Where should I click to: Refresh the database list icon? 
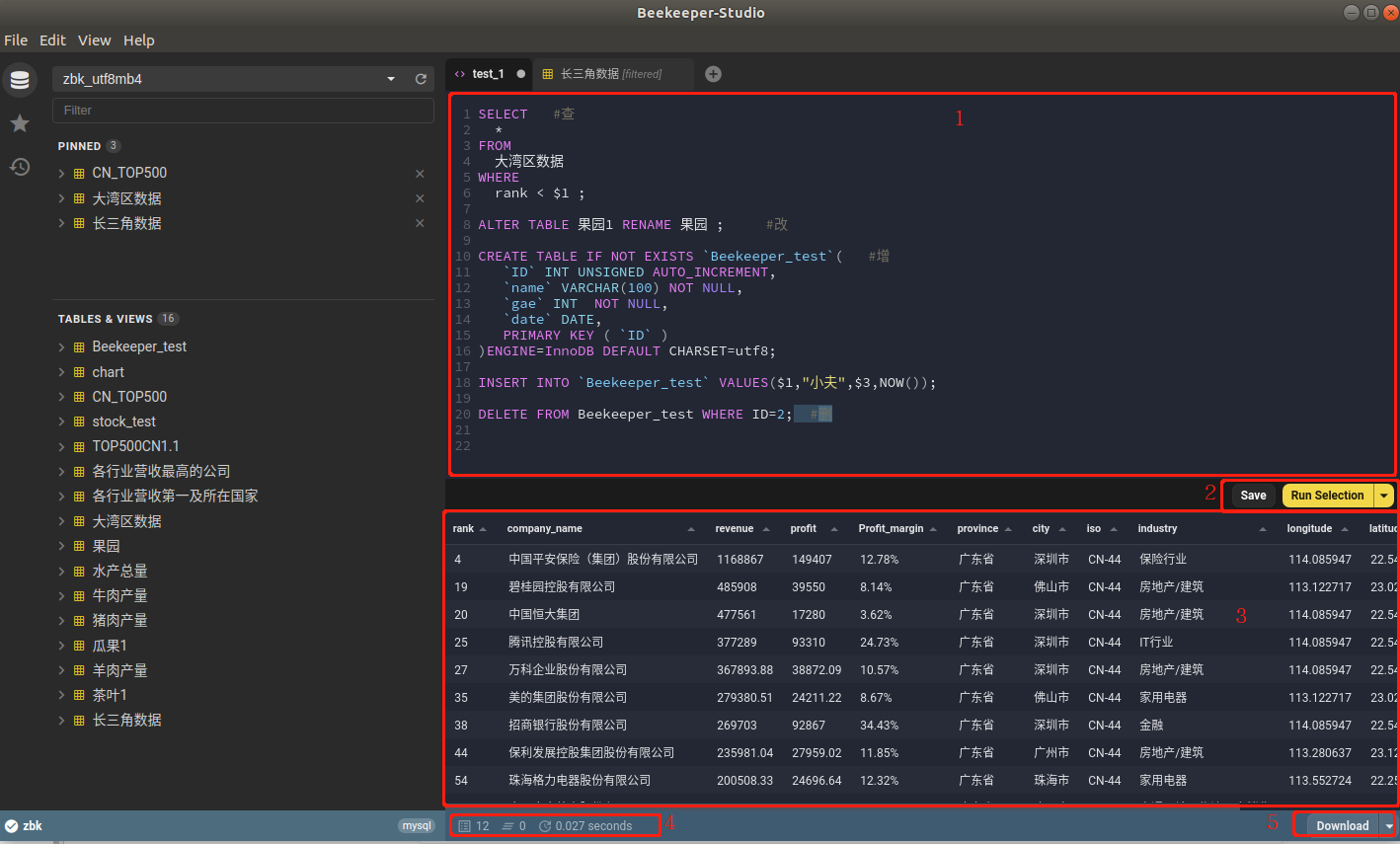421,79
